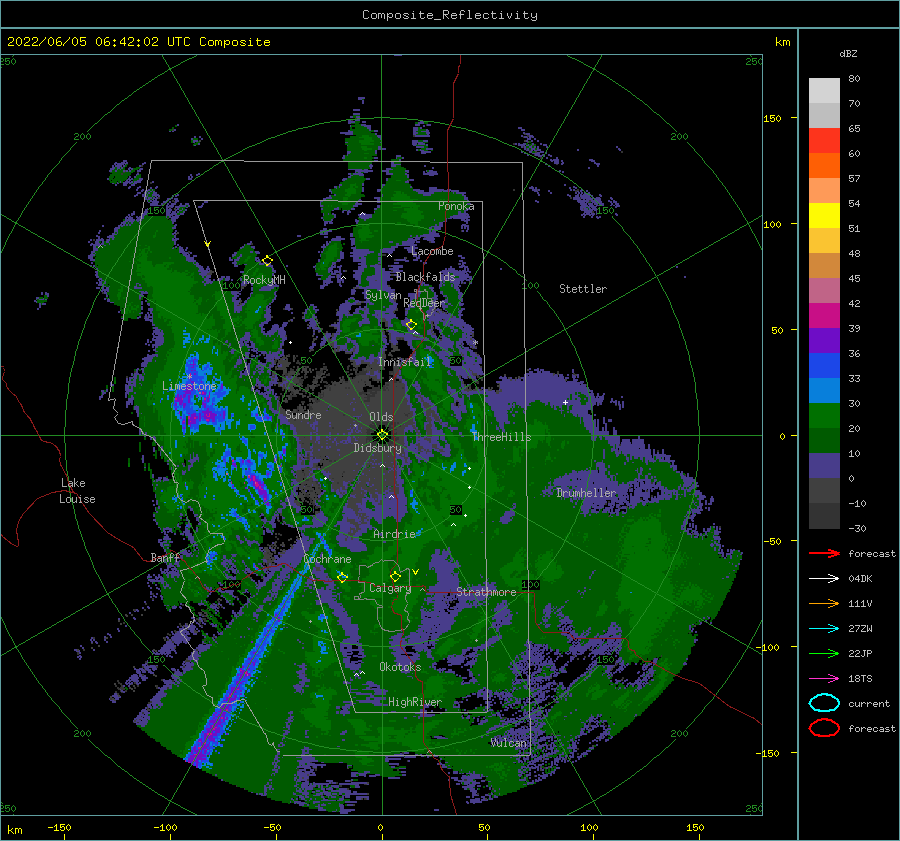Click the Banff label

(165, 557)
